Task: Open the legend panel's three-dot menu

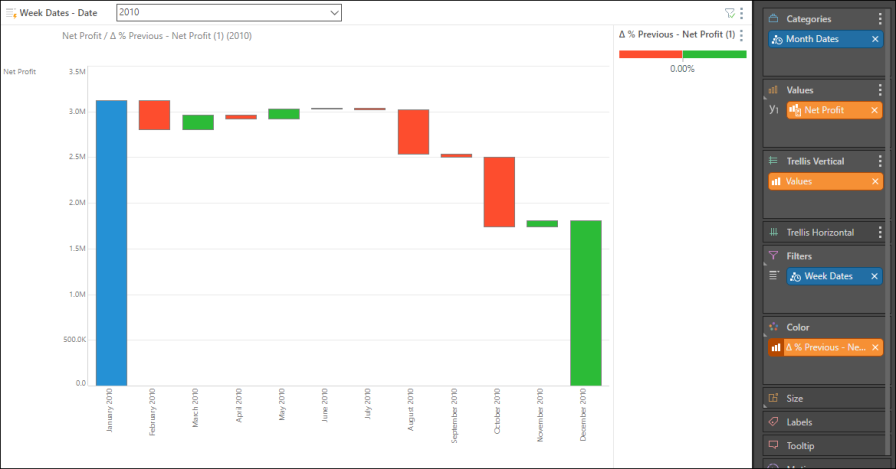Action: coord(741,35)
